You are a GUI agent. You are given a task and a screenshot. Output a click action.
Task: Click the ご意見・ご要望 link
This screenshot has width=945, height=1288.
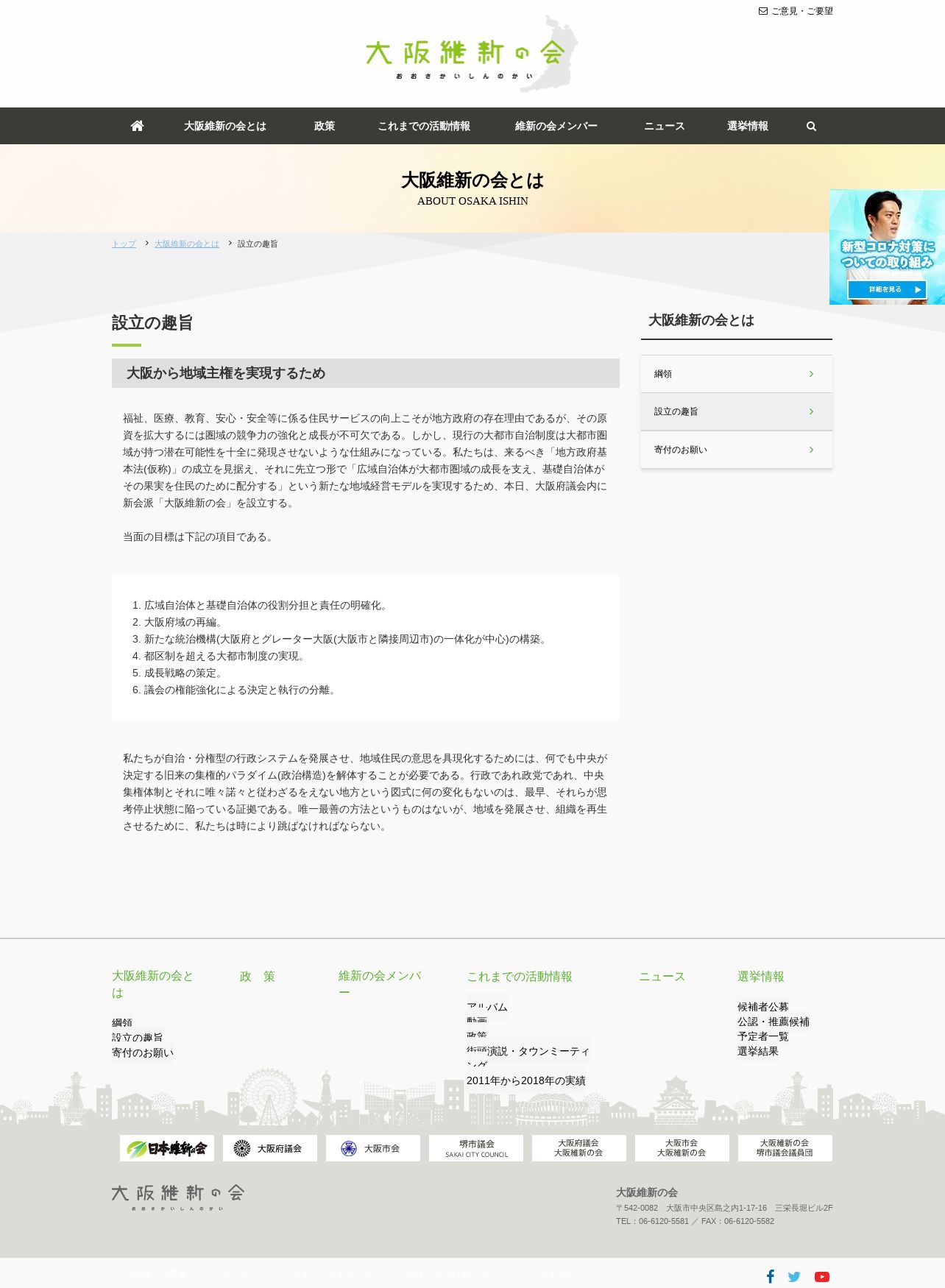pyautogui.click(x=802, y=11)
